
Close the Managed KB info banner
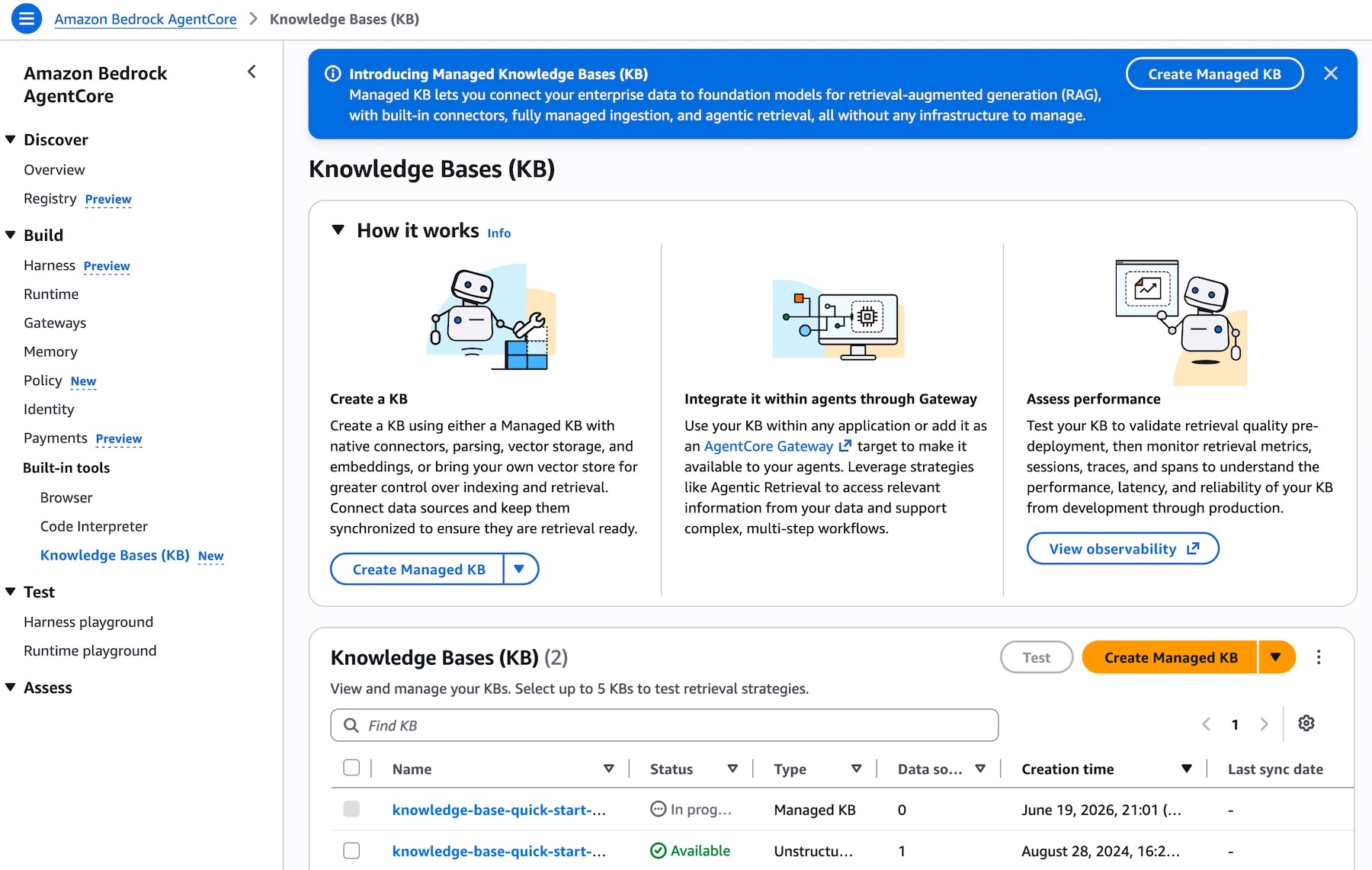pos(1331,73)
